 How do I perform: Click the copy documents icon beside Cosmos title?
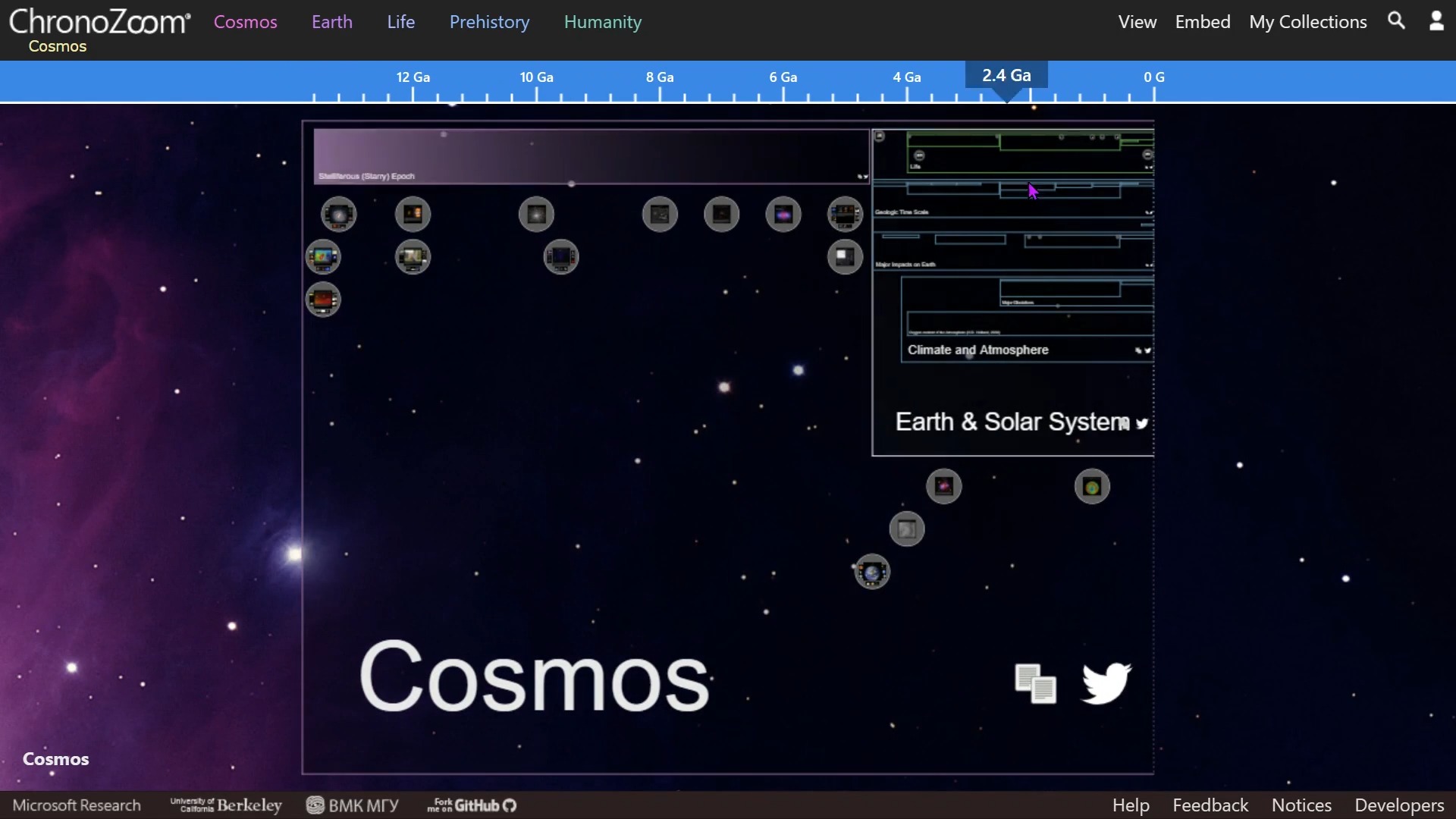(x=1036, y=683)
